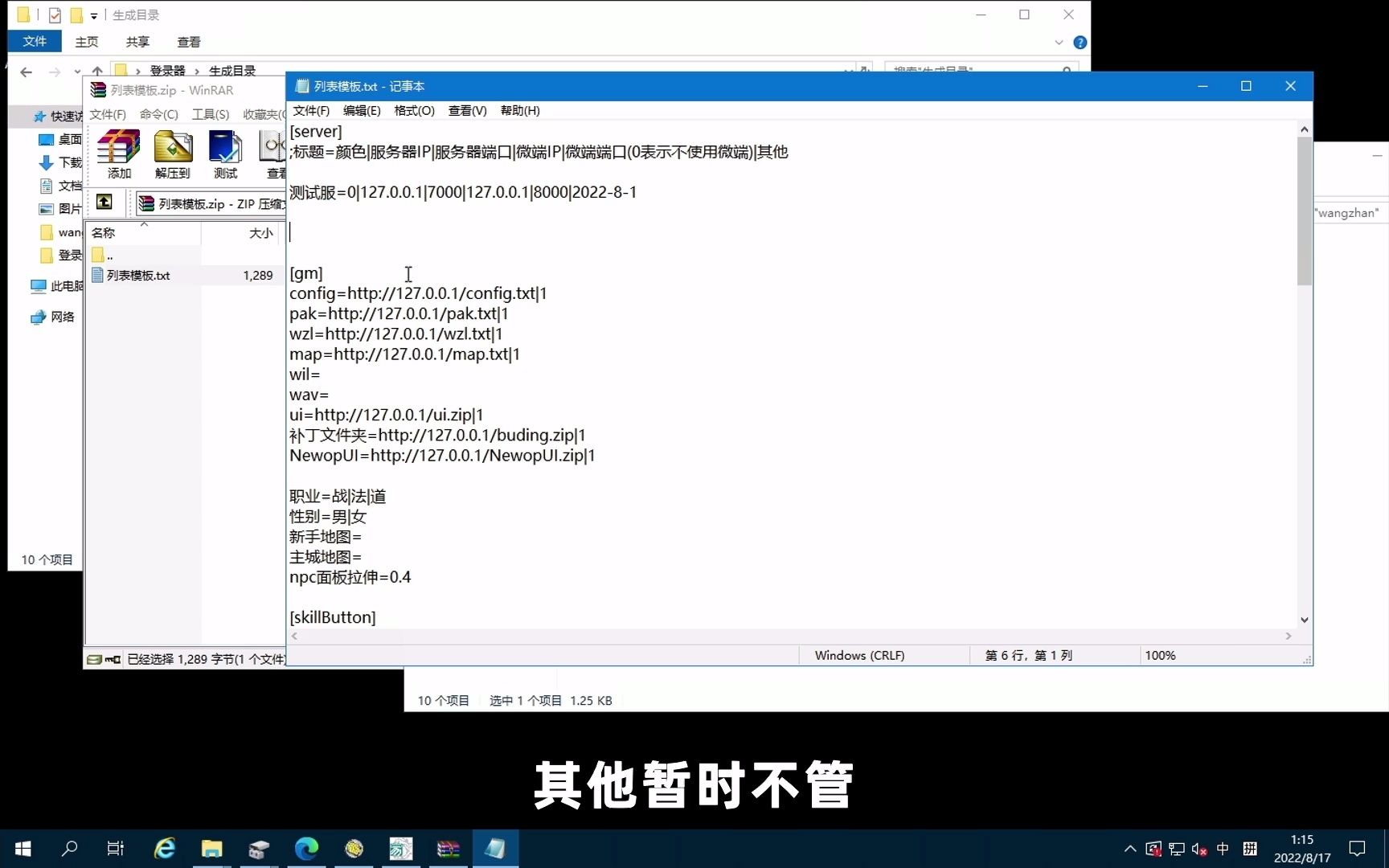Image resolution: width=1389 pixels, height=868 pixels.
Task: Click the WinRAR Add (添加) toolbar icon
Action: pyautogui.click(x=119, y=154)
